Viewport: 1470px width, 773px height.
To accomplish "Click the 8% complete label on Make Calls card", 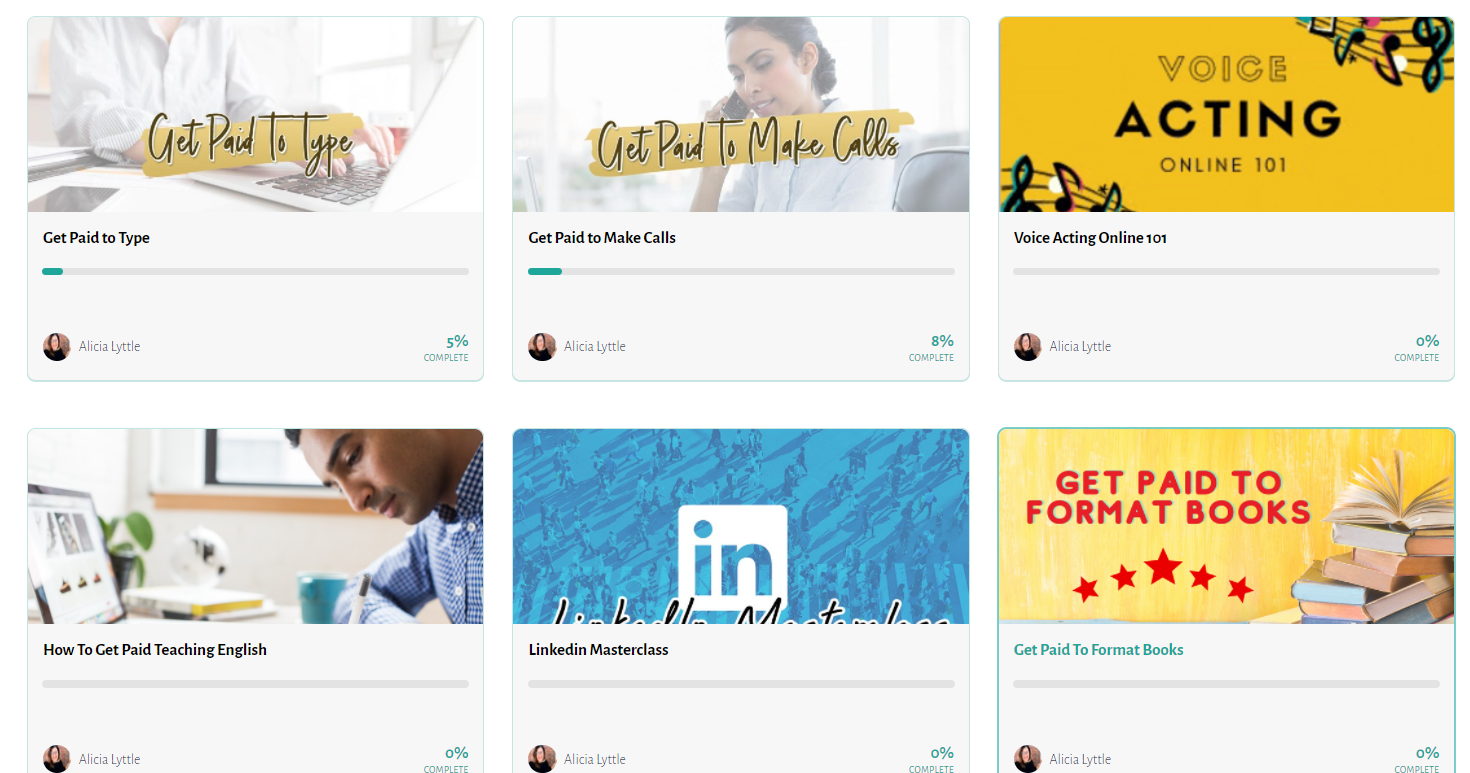I will (x=931, y=347).
